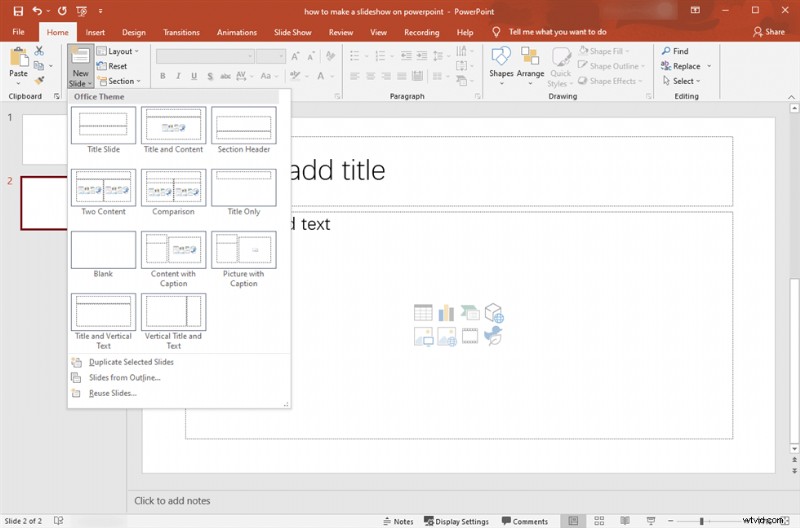Switch to Reading view
The image size is (800, 528).
(x=624, y=521)
